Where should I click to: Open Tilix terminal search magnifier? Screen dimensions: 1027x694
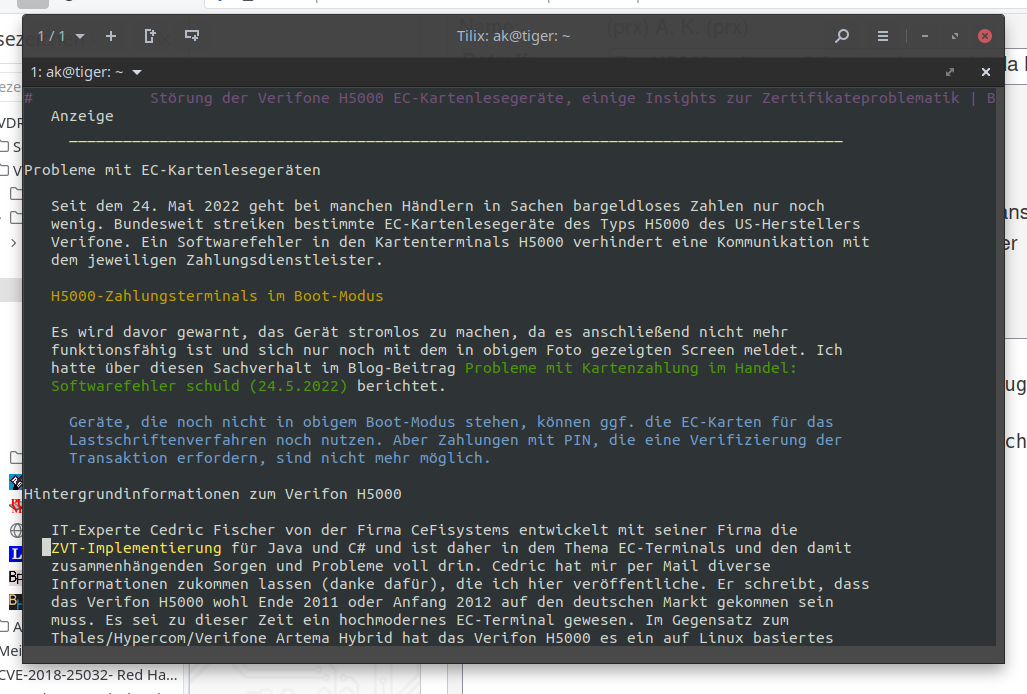(x=842, y=36)
